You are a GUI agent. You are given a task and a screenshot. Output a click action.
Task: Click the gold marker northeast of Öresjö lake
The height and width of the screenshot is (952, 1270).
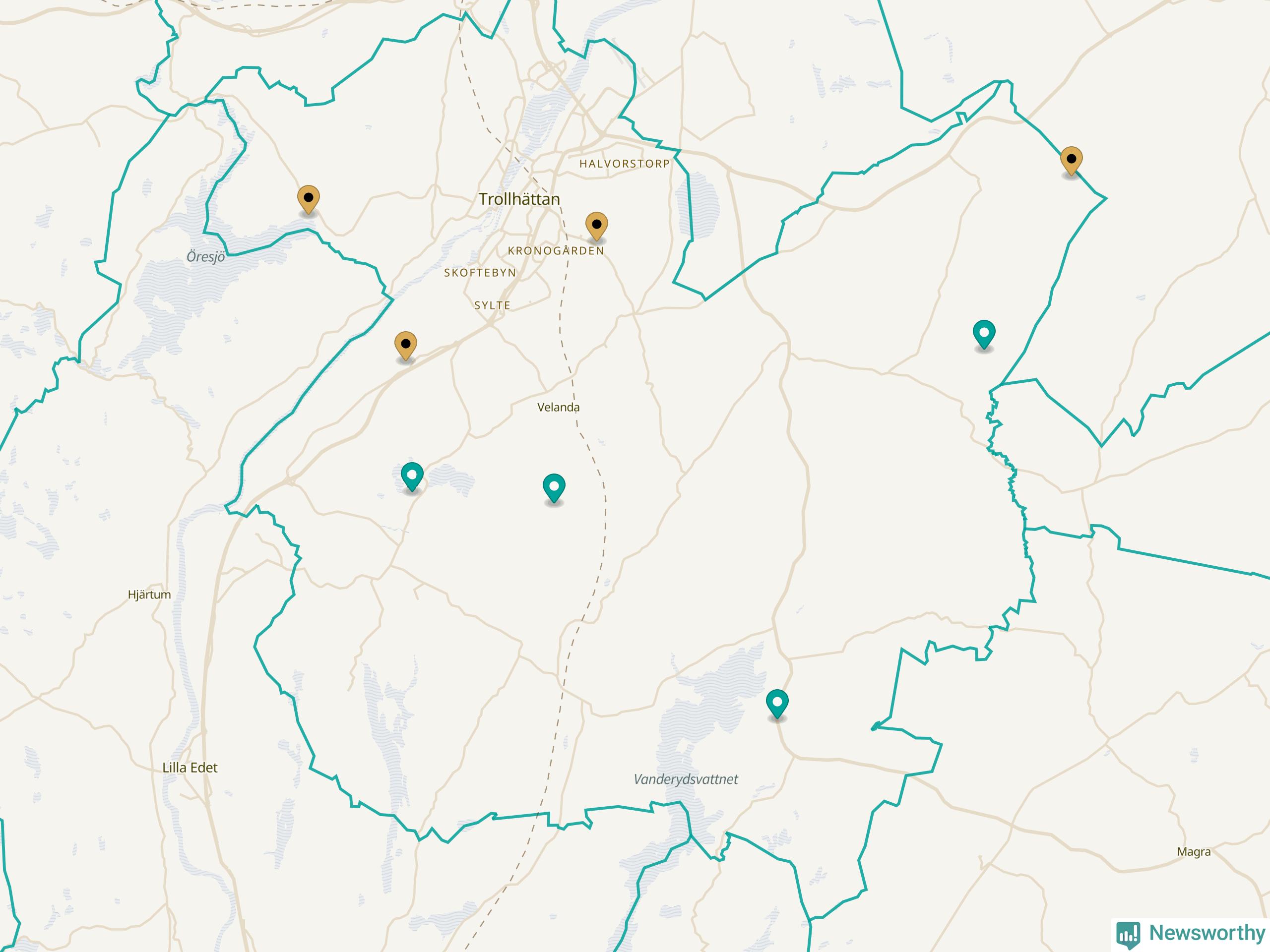tap(308, 200)
